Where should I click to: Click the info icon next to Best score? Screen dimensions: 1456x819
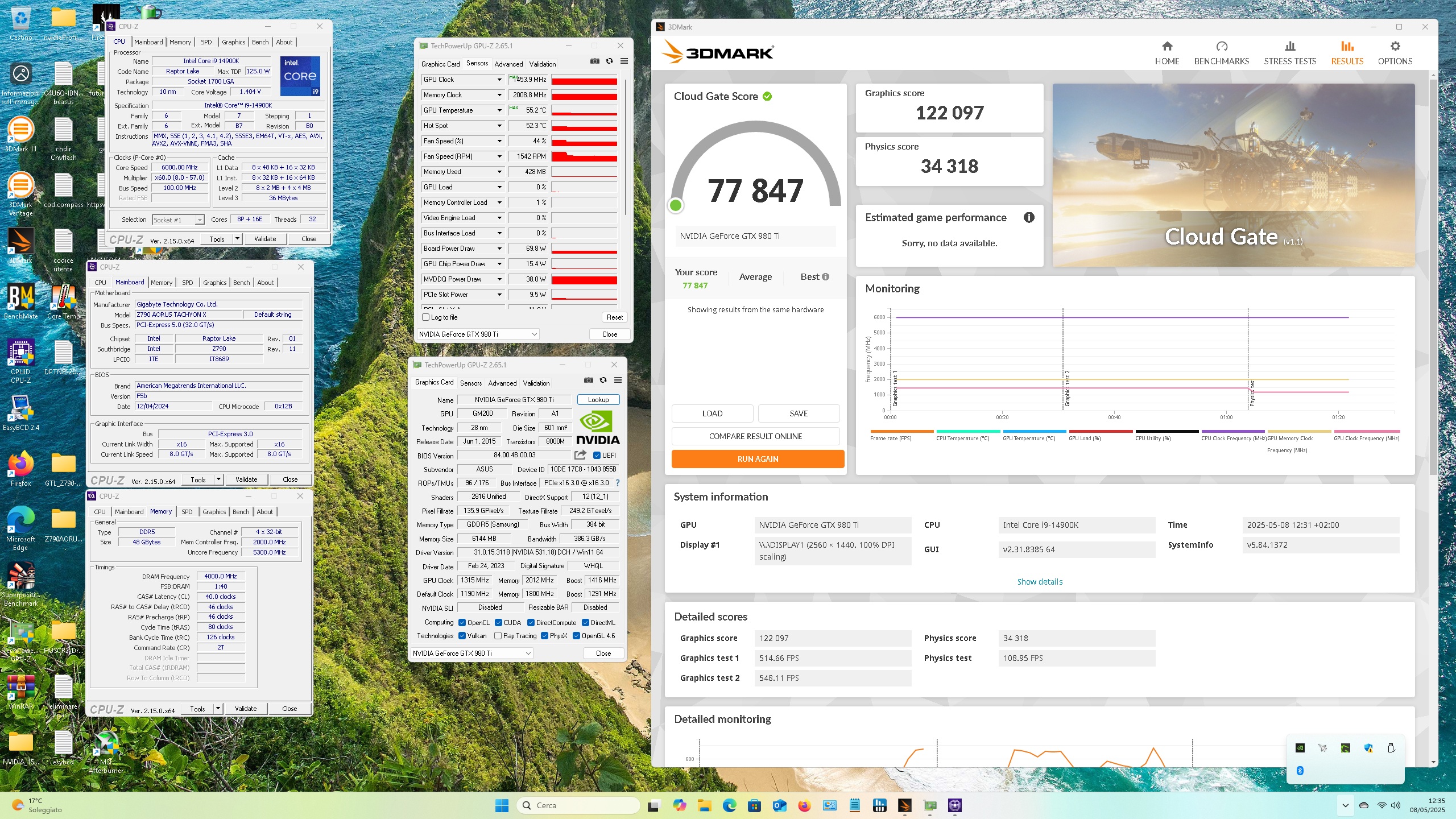click(826, 277)
